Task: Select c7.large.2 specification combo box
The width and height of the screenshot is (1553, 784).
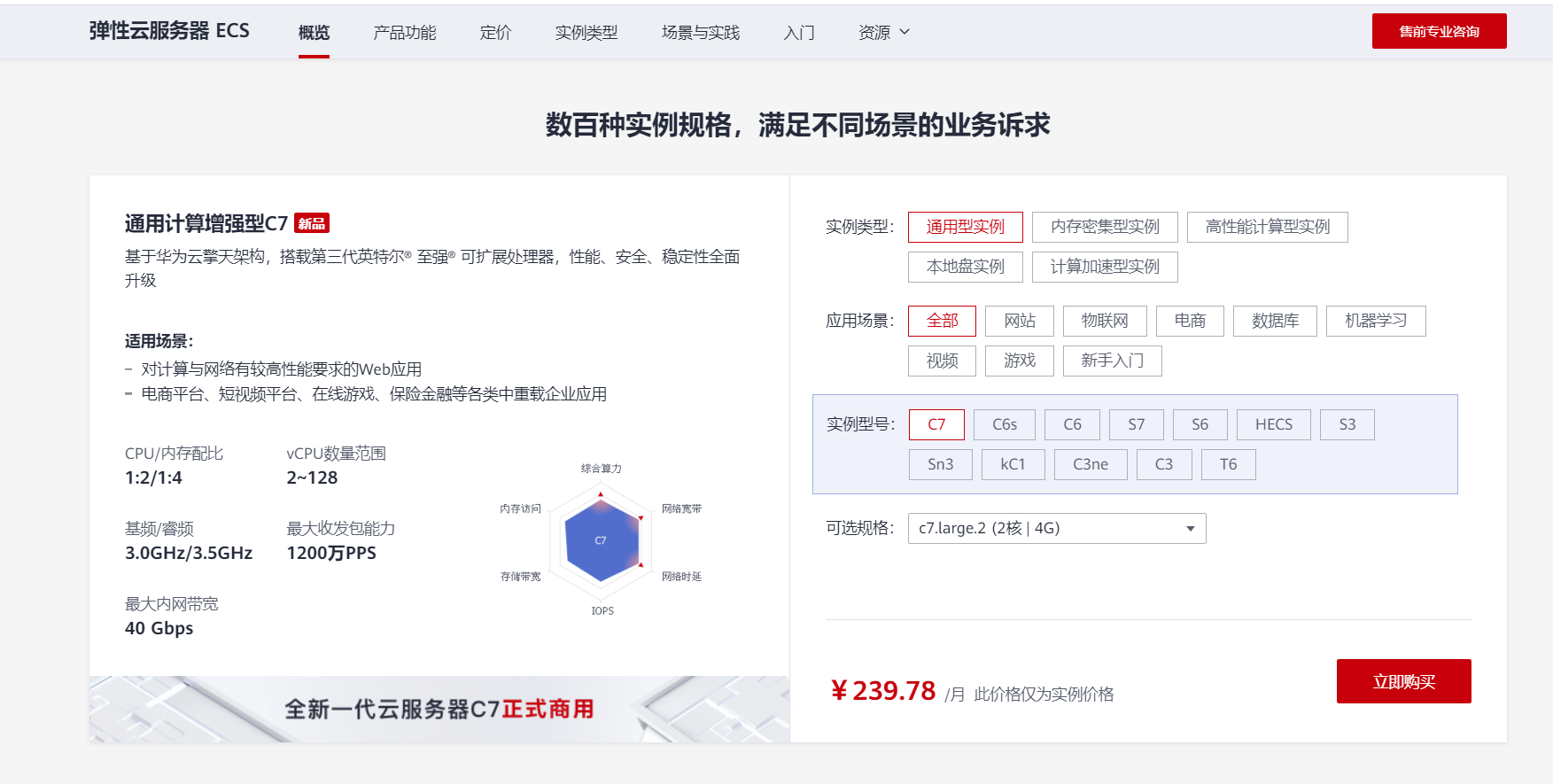Action: [x=1045, y=529]
